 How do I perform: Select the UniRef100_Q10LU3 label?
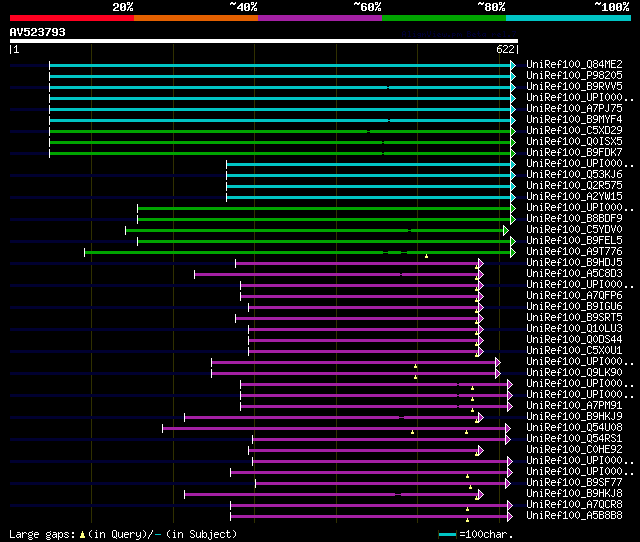click(x=574, y=329)
